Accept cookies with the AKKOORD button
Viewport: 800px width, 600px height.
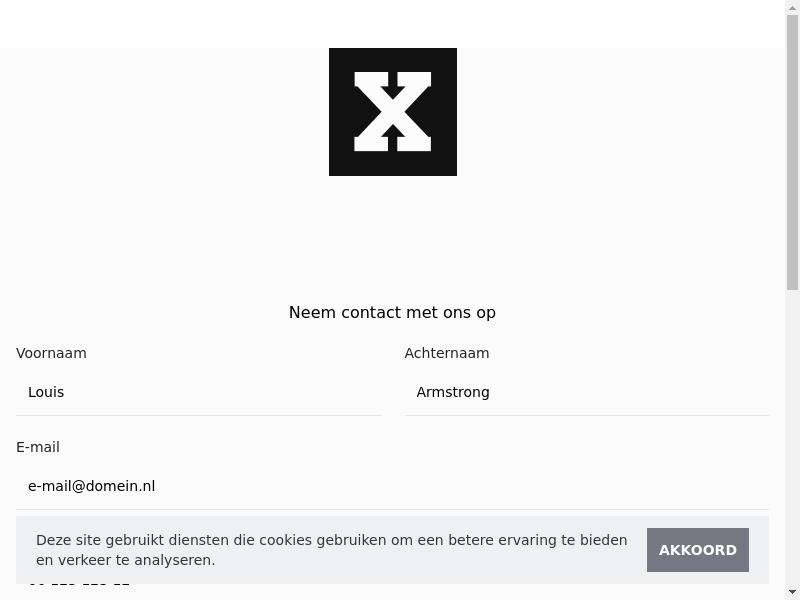click(x=697, y=550)
